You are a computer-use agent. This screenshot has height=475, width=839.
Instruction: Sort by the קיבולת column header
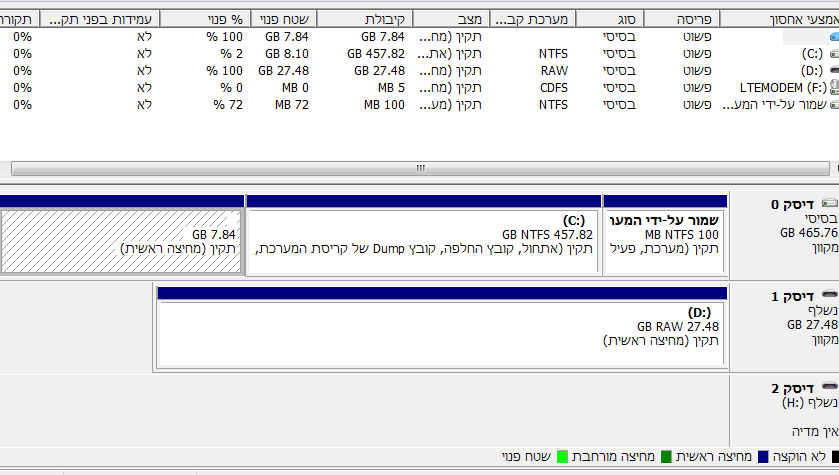point(364,20)
